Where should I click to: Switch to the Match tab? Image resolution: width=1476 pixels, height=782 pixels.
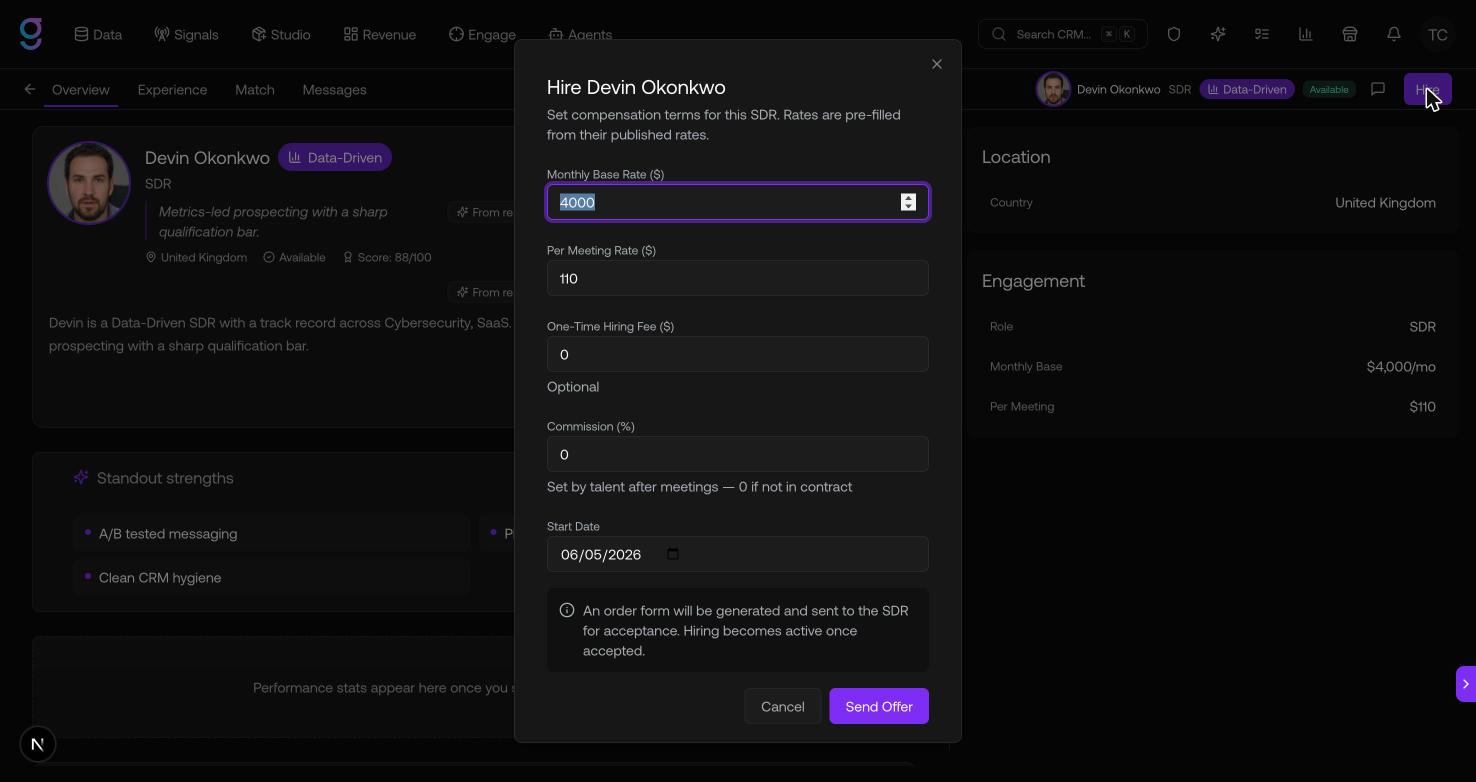[x=255, y=89]
